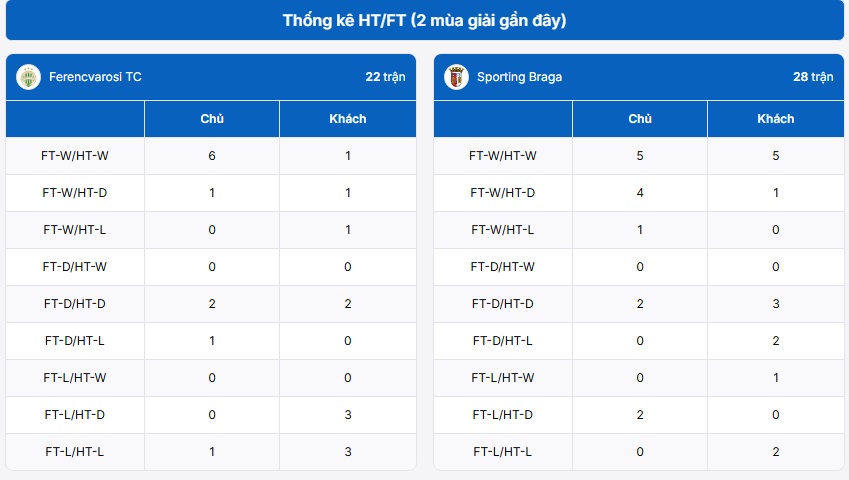Screen dimensions: 849x480
Task: Click Sporting Braga home value 2 for FT-L/HT-D
Action: 639,415
